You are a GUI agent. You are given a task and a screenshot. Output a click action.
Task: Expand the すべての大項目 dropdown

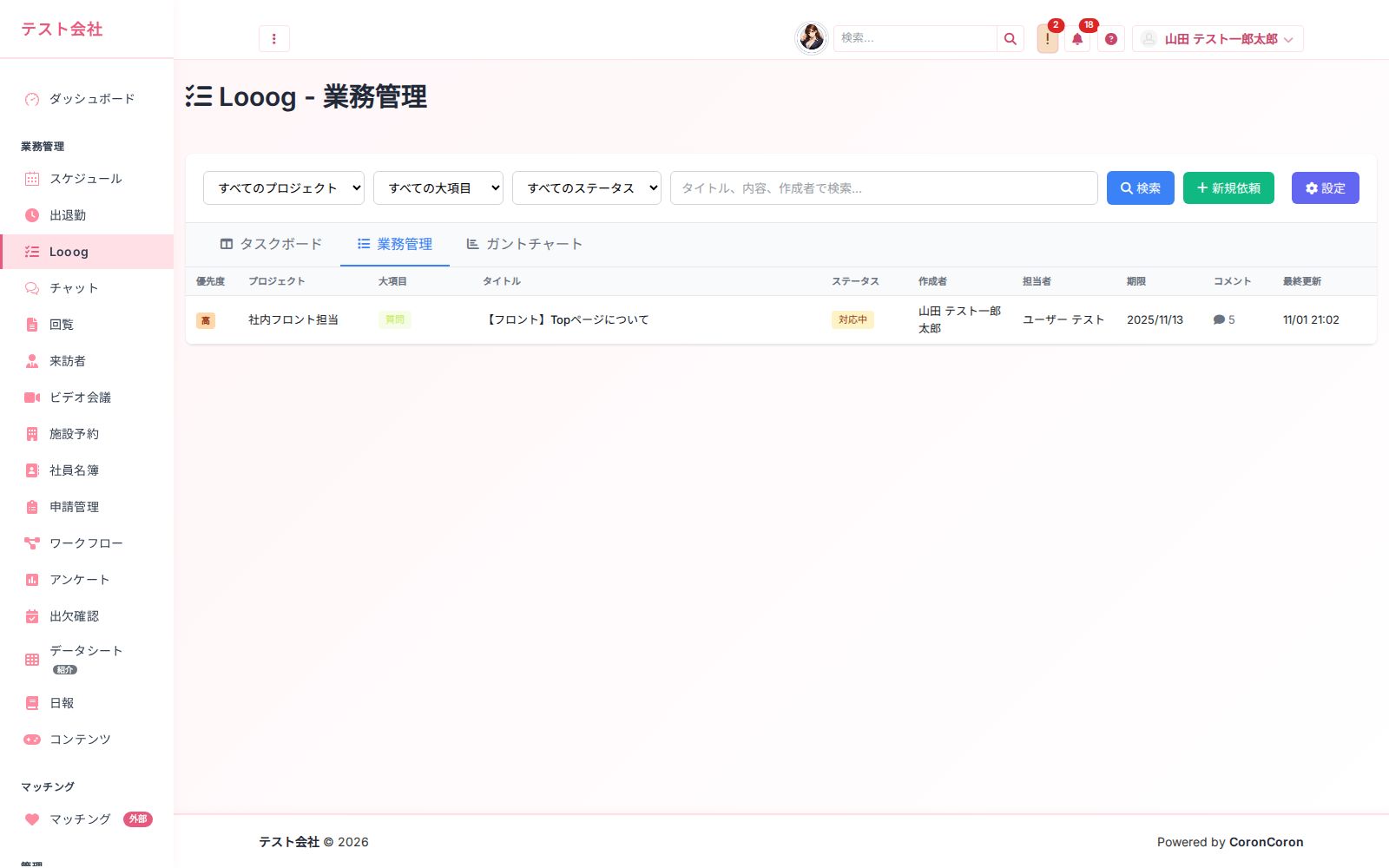438,188
